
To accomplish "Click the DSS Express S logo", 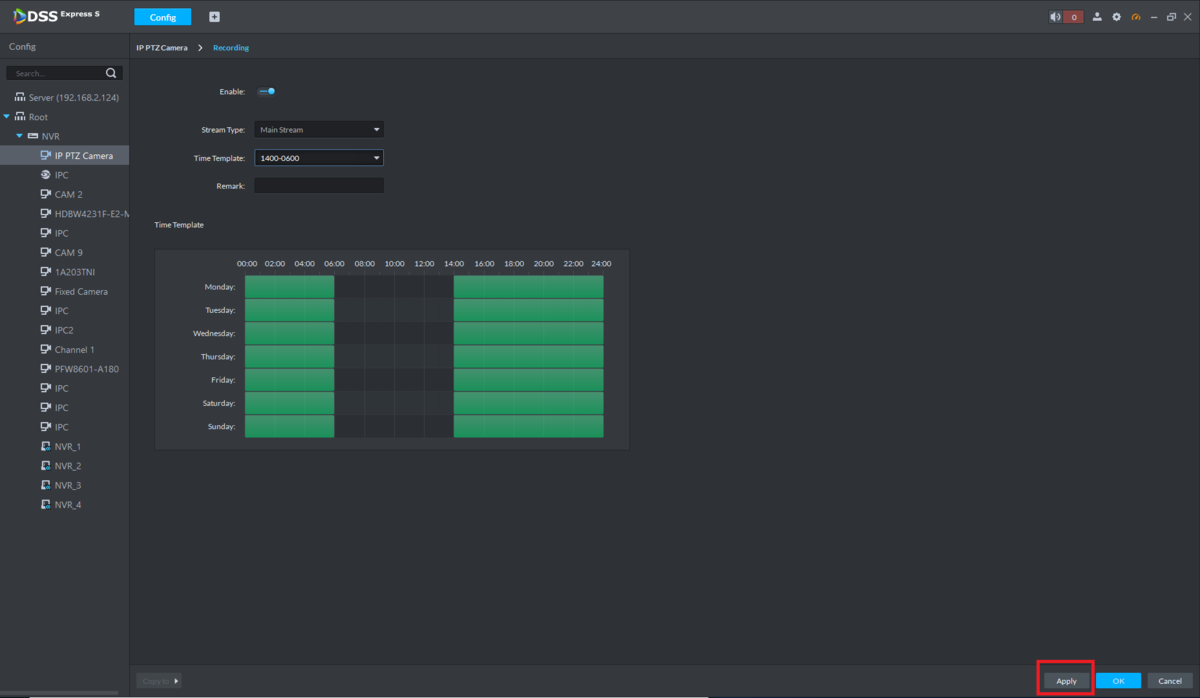I will 56,16.
